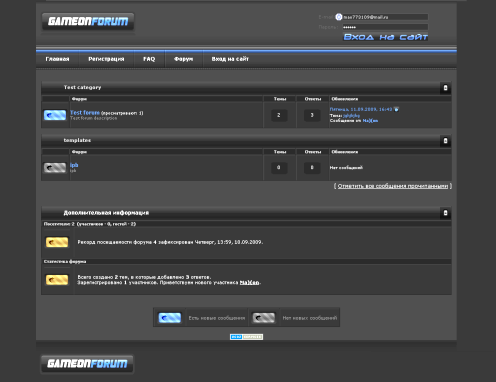Click the blue new-messages icon of Test forum

55,115
